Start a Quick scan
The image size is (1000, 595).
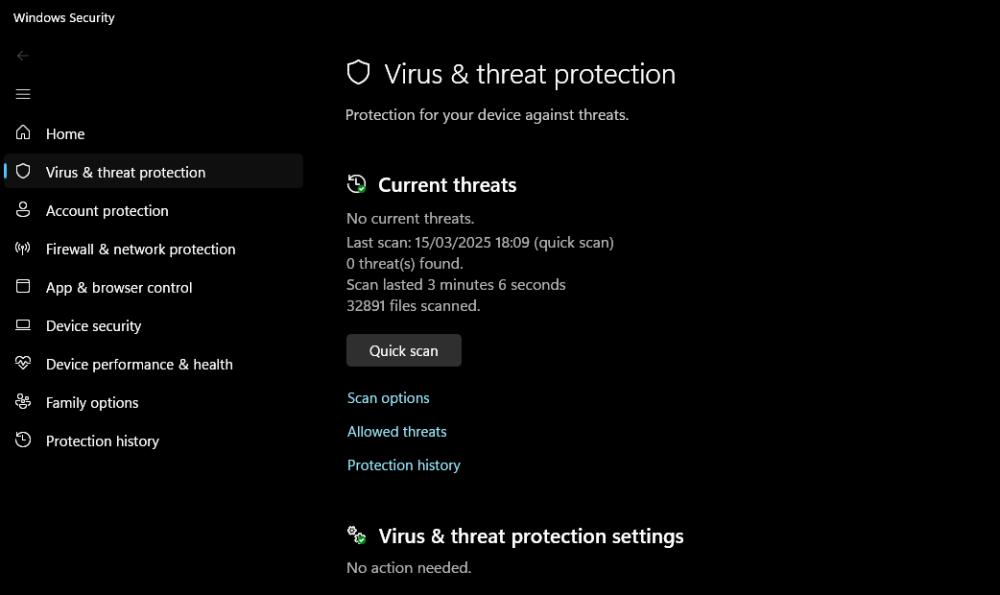click(404, 350)
